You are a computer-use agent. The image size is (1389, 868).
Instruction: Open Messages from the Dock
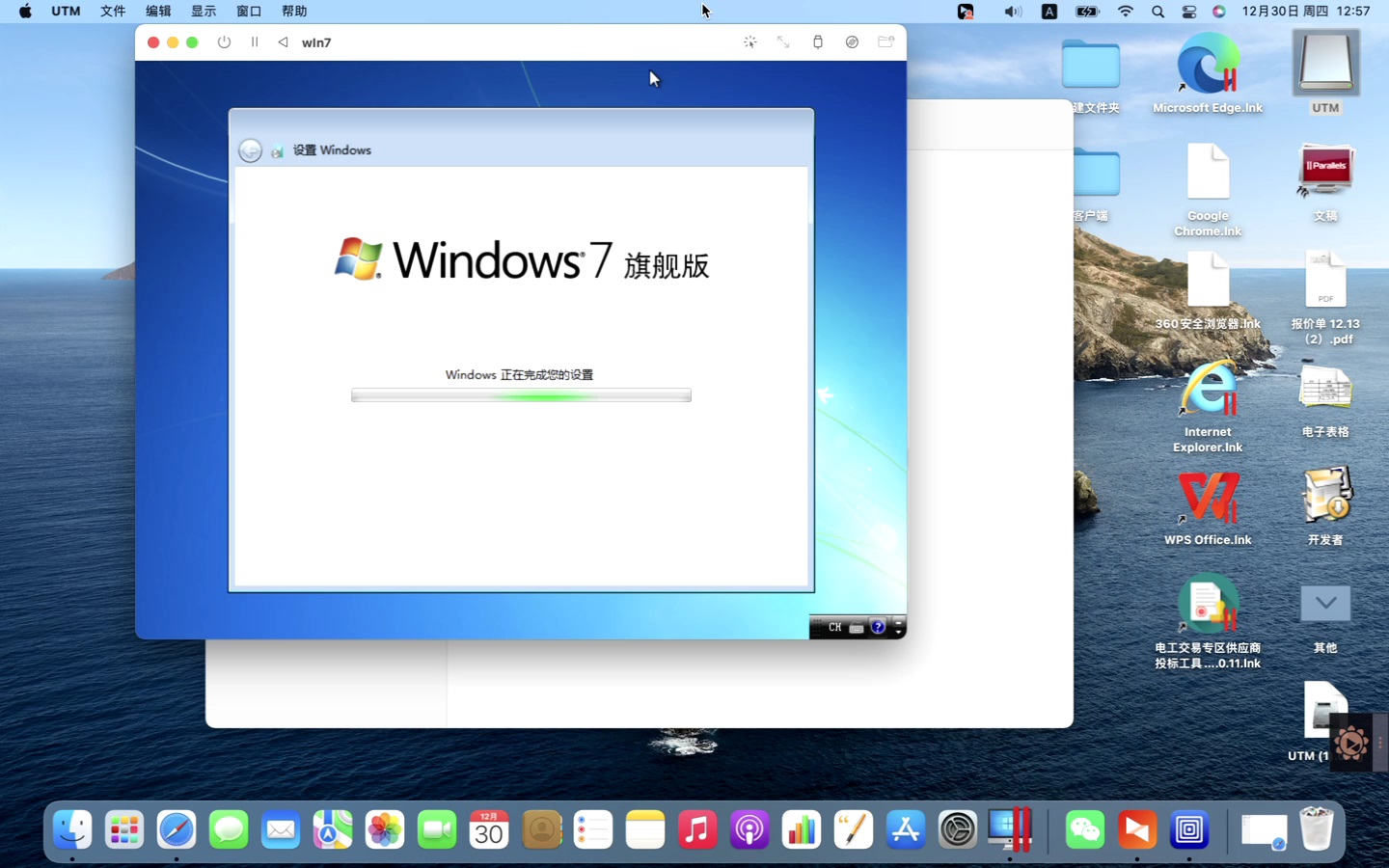pos(229,829)
